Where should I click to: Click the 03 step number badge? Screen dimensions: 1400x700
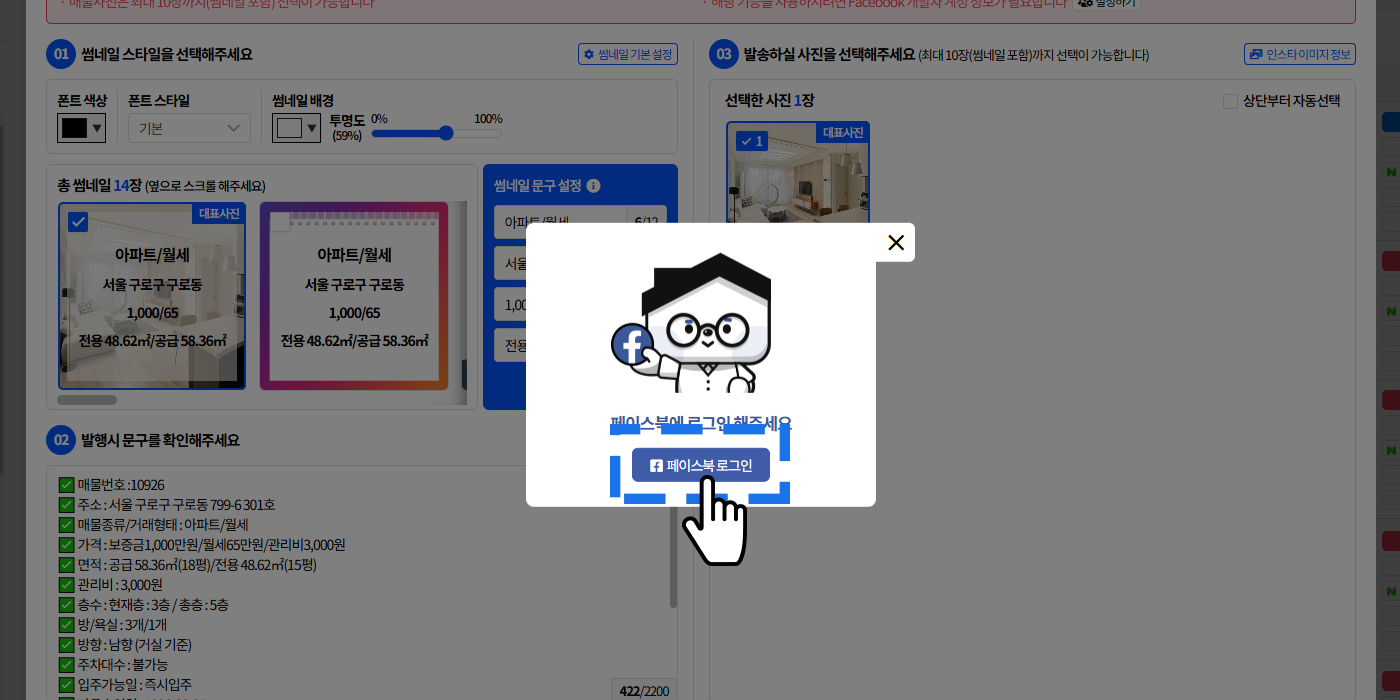(724, 54)
